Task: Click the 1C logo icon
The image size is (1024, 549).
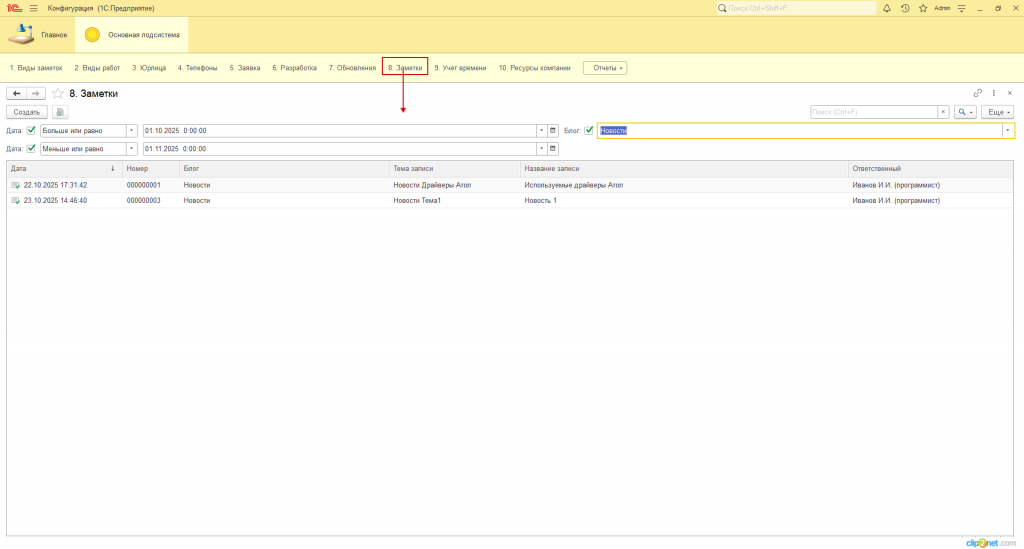Action: [x=14, y=8]
